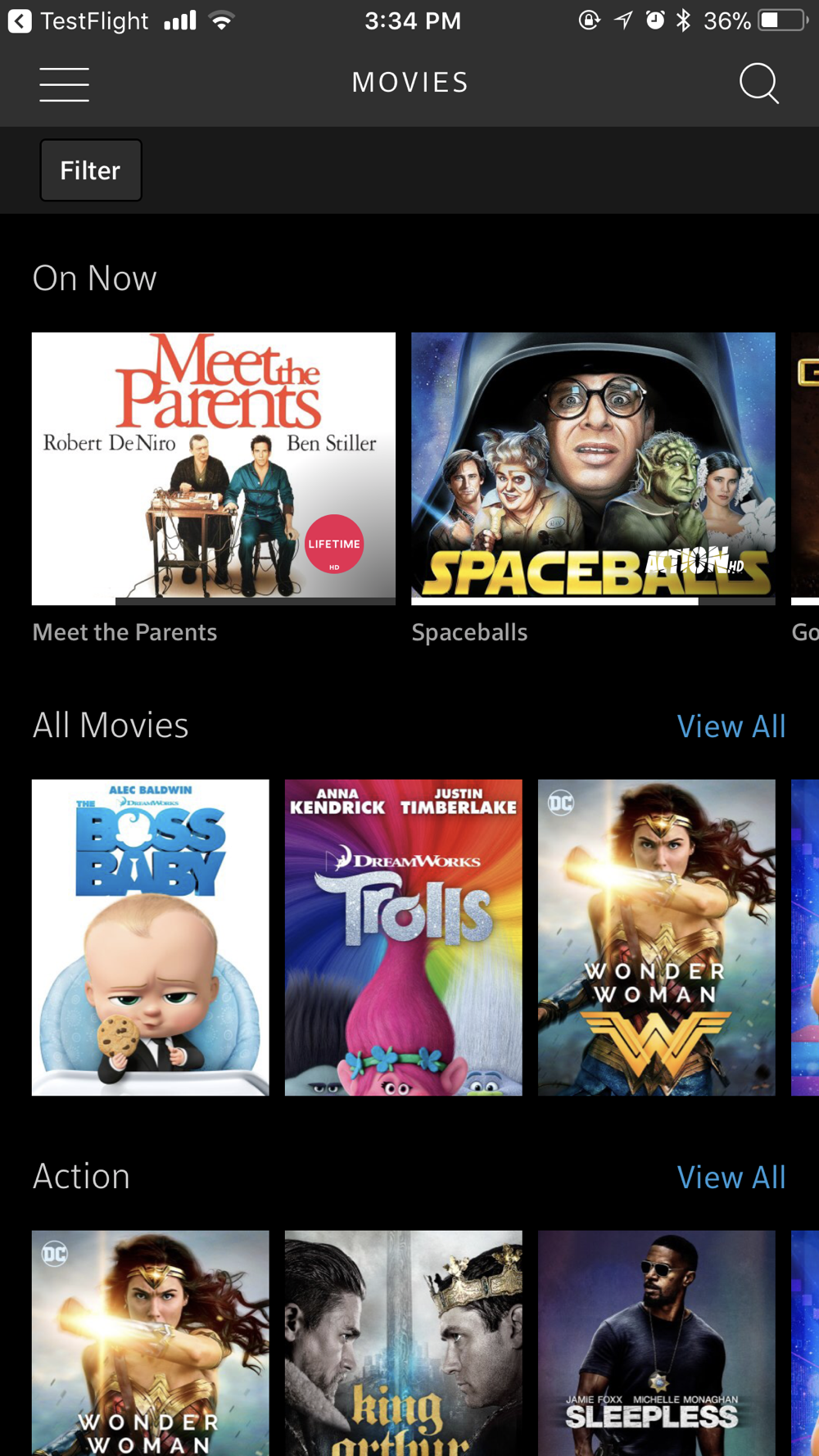View All in the All Movies section

tap(731, 726)
